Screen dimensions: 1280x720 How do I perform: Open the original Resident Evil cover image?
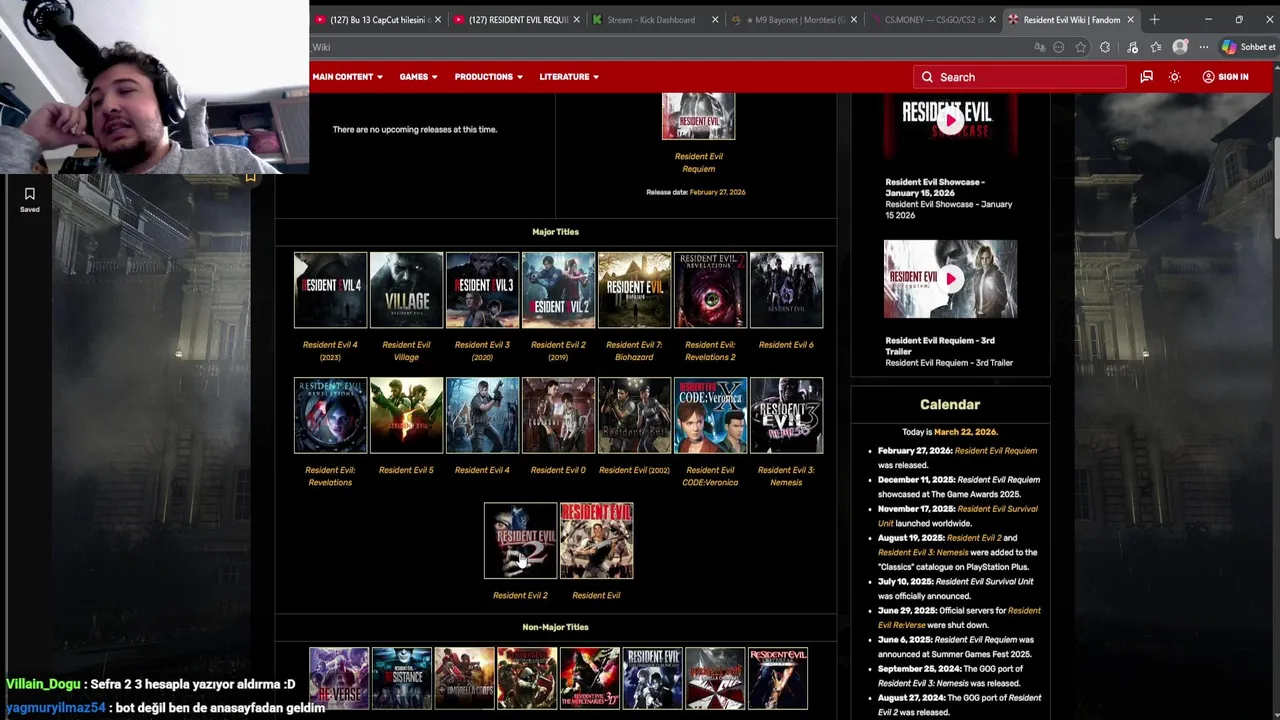(x=596, y=541)
